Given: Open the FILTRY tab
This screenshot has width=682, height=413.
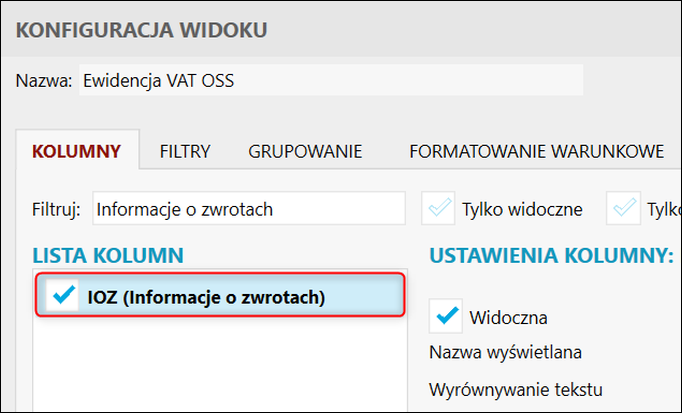Looking at the screenshot, I should [185, 152].
